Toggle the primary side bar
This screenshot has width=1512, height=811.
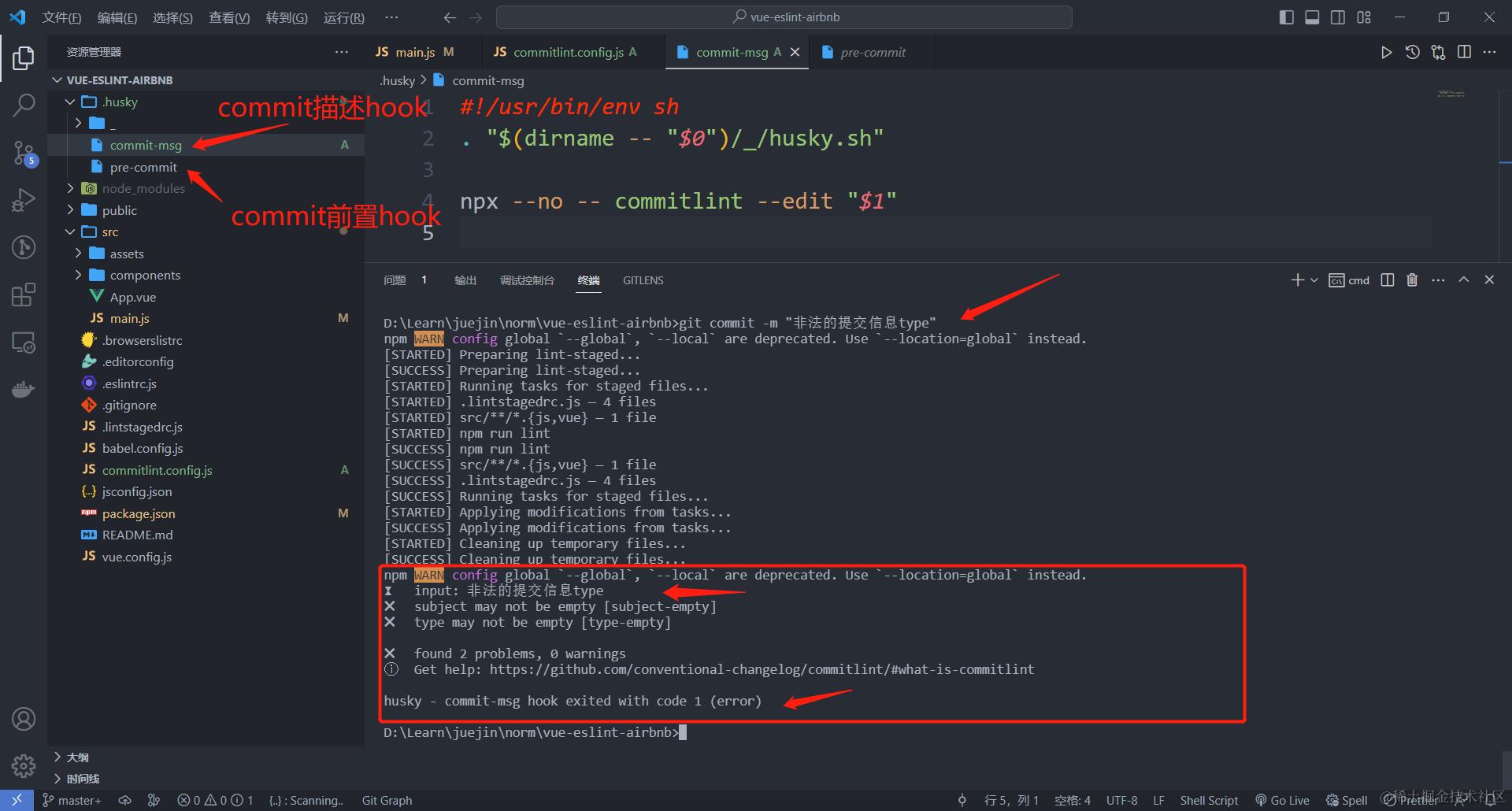(1287, 17)
